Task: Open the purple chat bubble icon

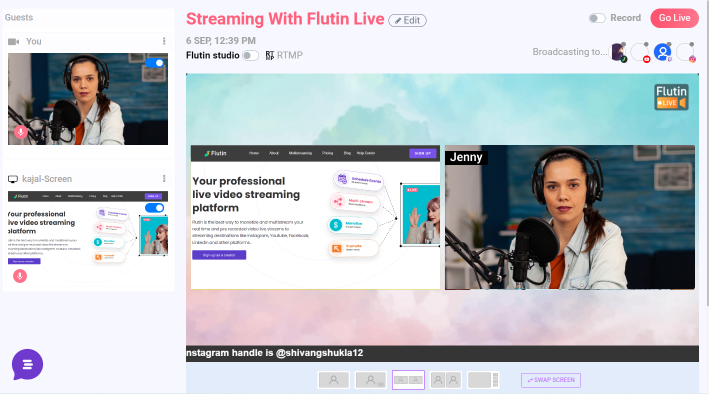Action: (27, 365)
